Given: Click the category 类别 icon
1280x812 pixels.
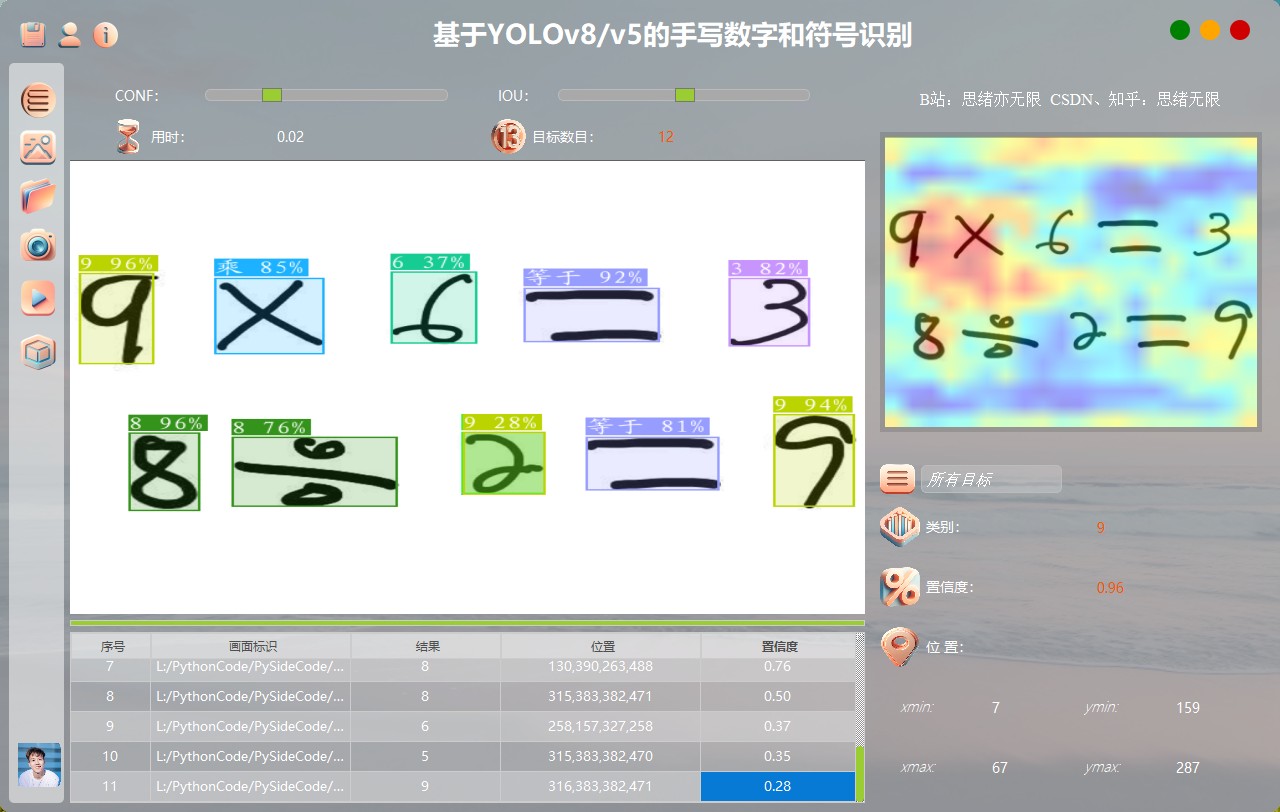Looking at the screenshot, I should tap(899, 527).
